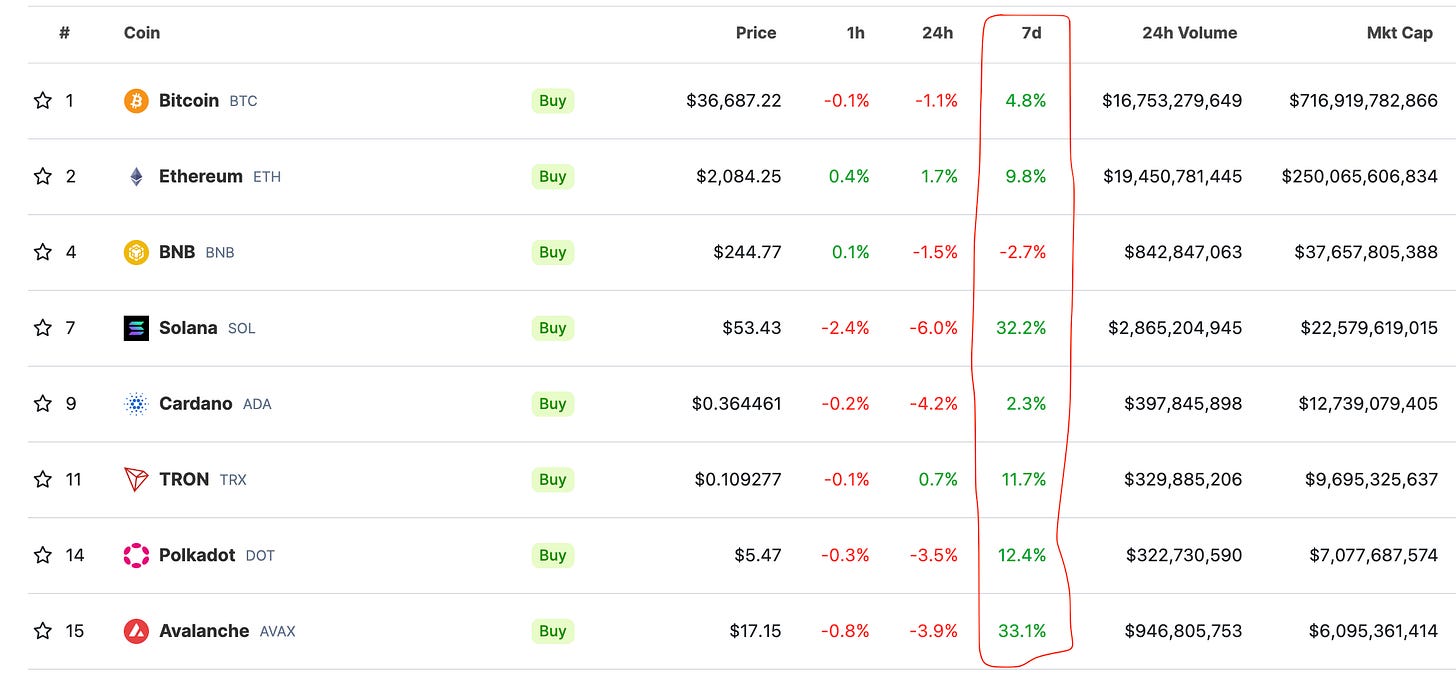Toggle the TRON favorite star
The image size is (1456, 673).
point(42,480)
